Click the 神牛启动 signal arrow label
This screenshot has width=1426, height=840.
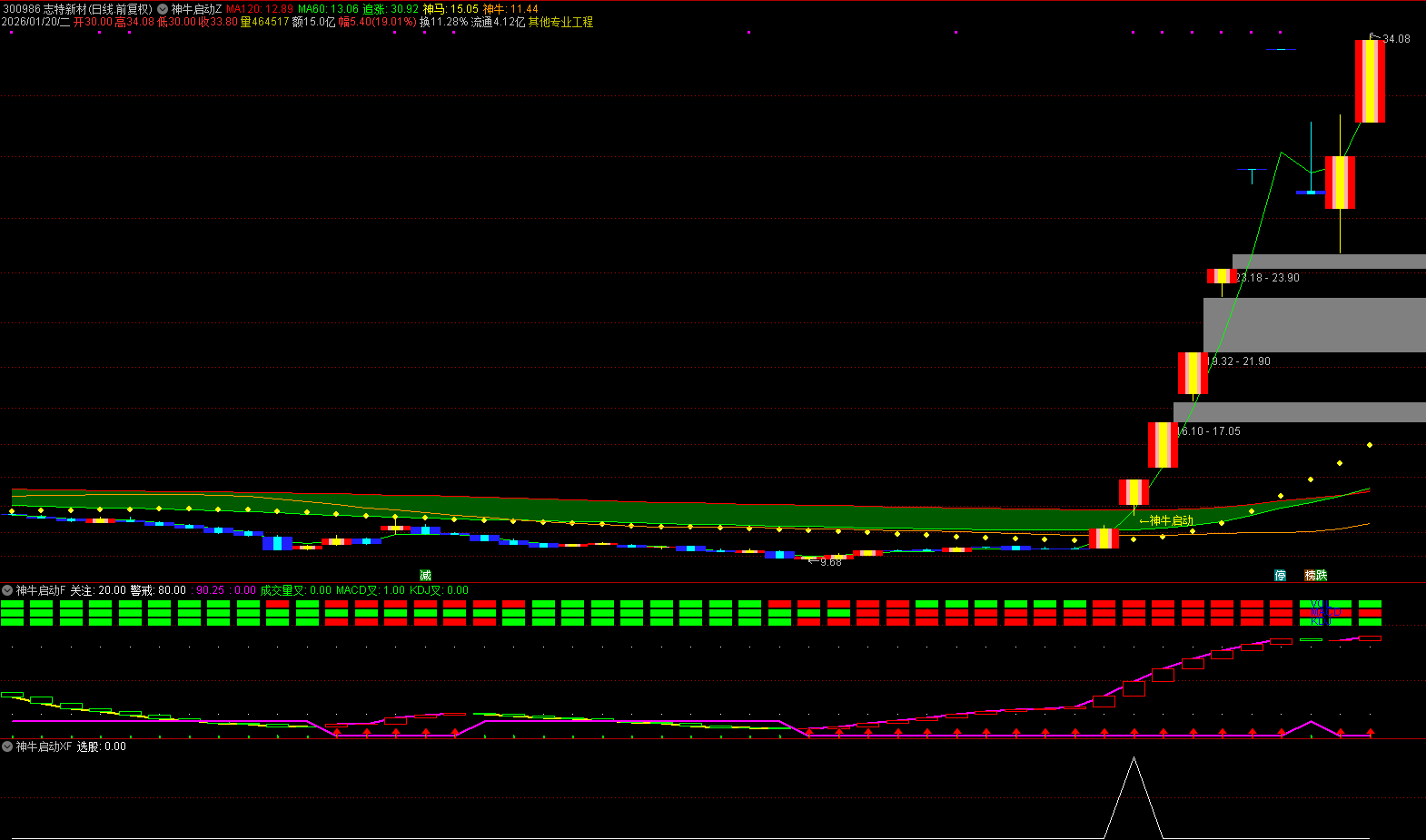(1166, 520)
